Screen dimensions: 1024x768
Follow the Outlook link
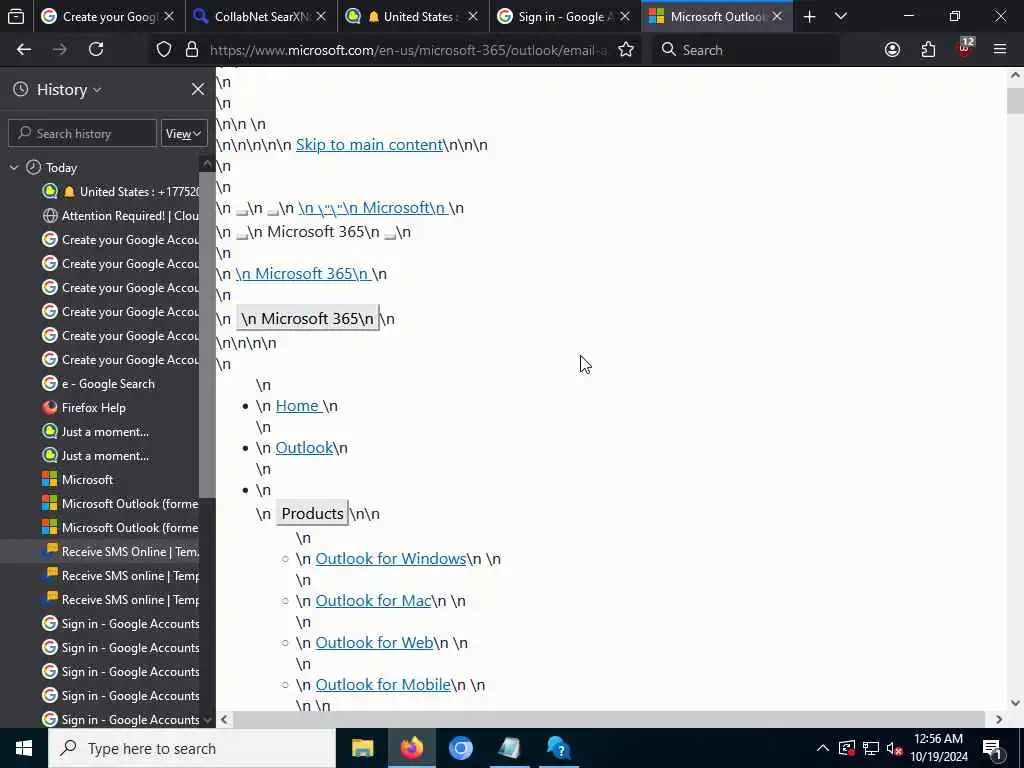(304, 448)
